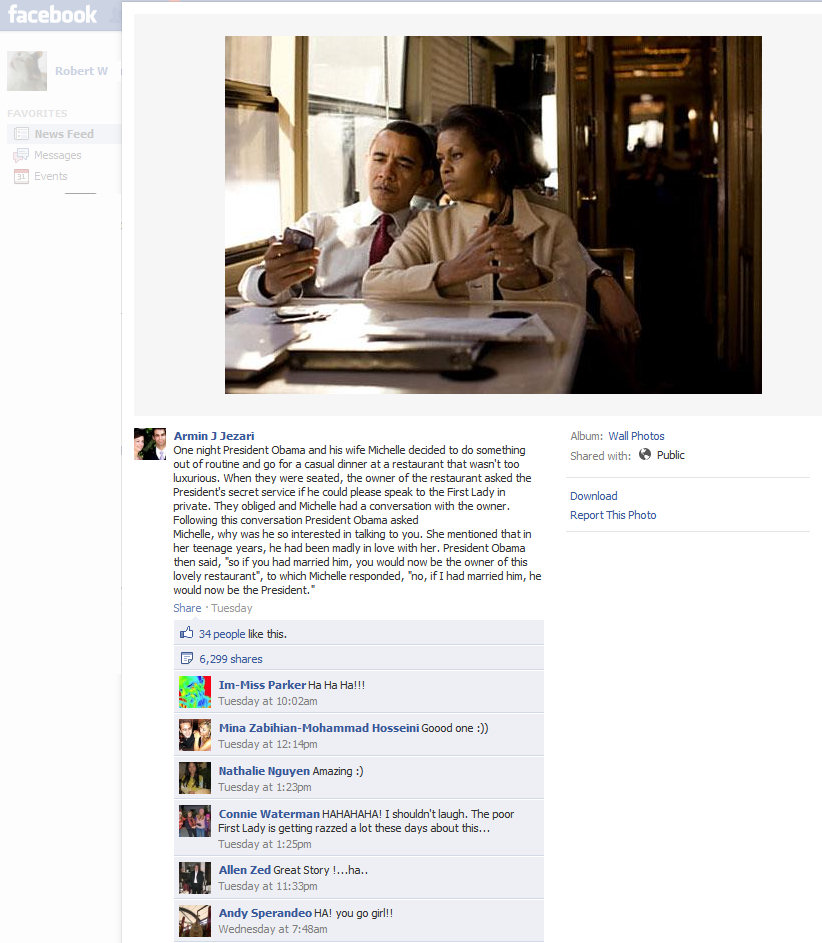822x943 pixels.
Task: Open the Messages icon in sidebar
Action: 21,155
